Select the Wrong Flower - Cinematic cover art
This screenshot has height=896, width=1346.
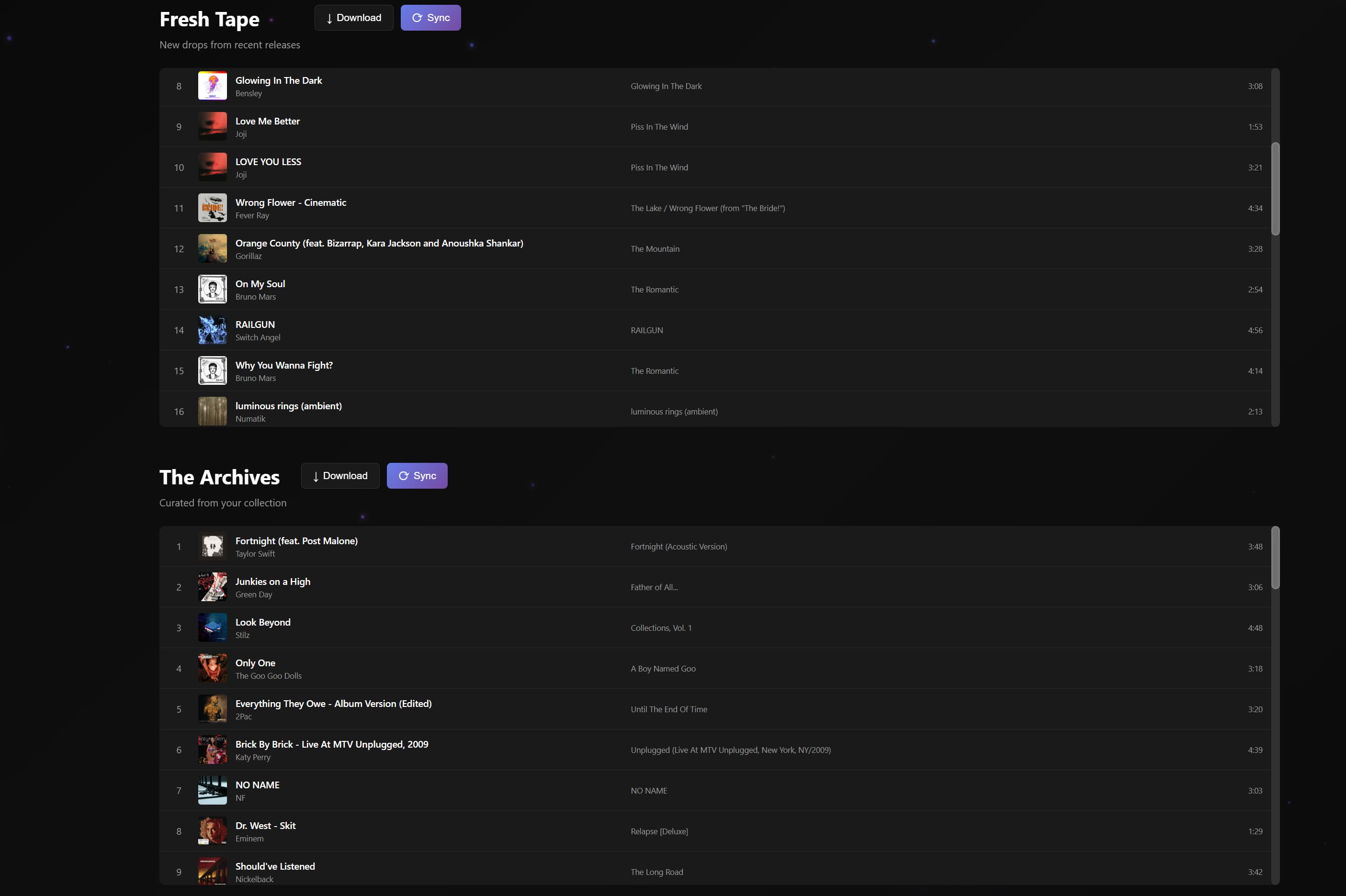coord(213,208)
